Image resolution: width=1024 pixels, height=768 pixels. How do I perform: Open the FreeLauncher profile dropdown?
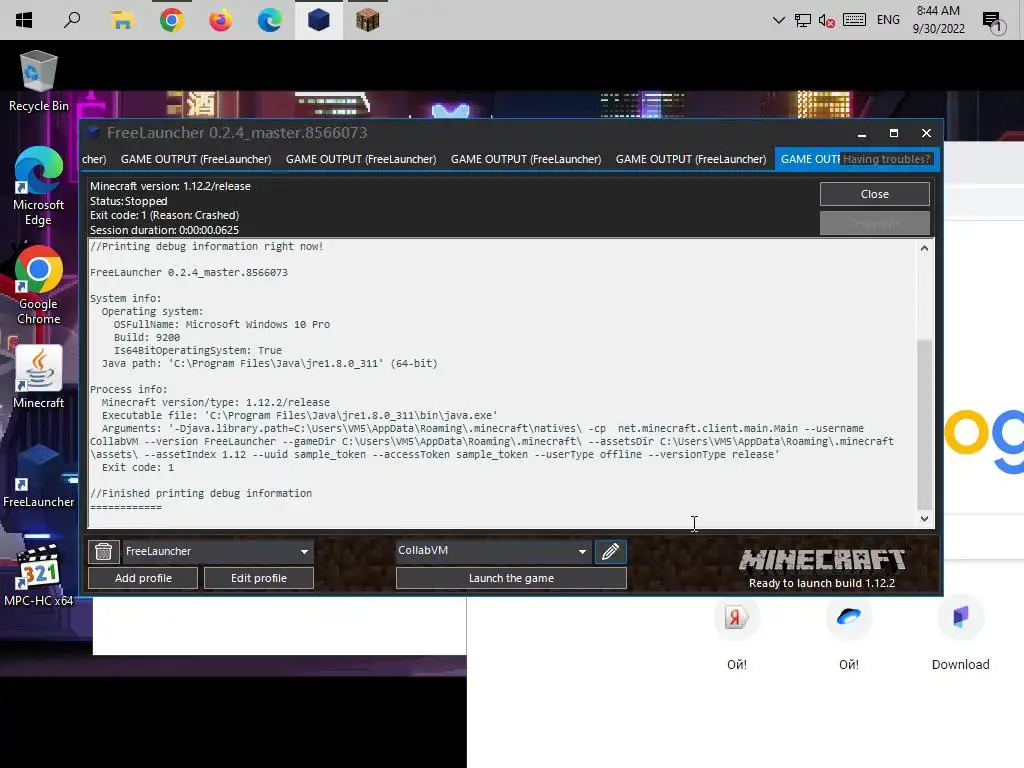218,552
